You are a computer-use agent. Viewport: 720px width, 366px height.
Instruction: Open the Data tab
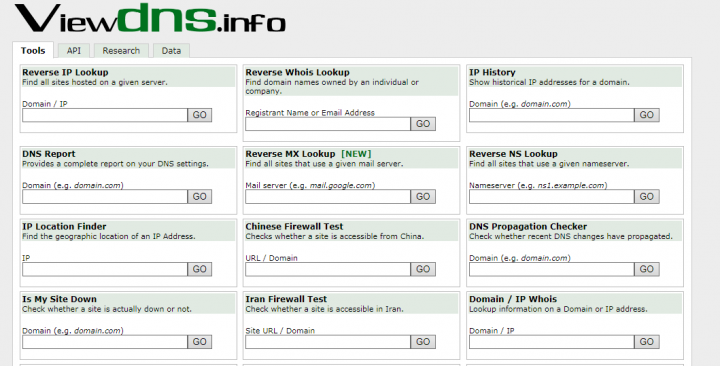click(x=171, y=51)
